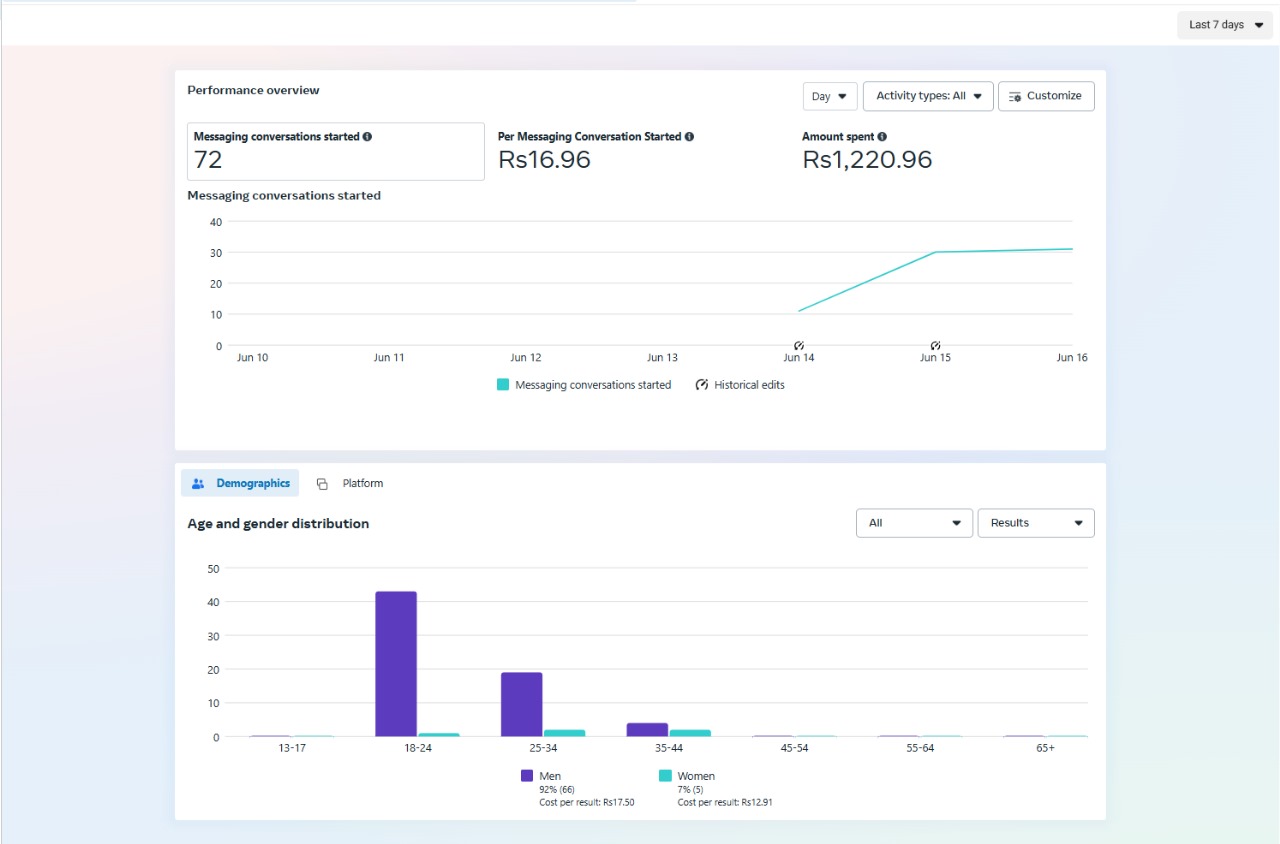This screenshot has height=844, width=1280.
Task: Click info icon next to Per Messaging Conversation Started
Action: pos(689,137)
